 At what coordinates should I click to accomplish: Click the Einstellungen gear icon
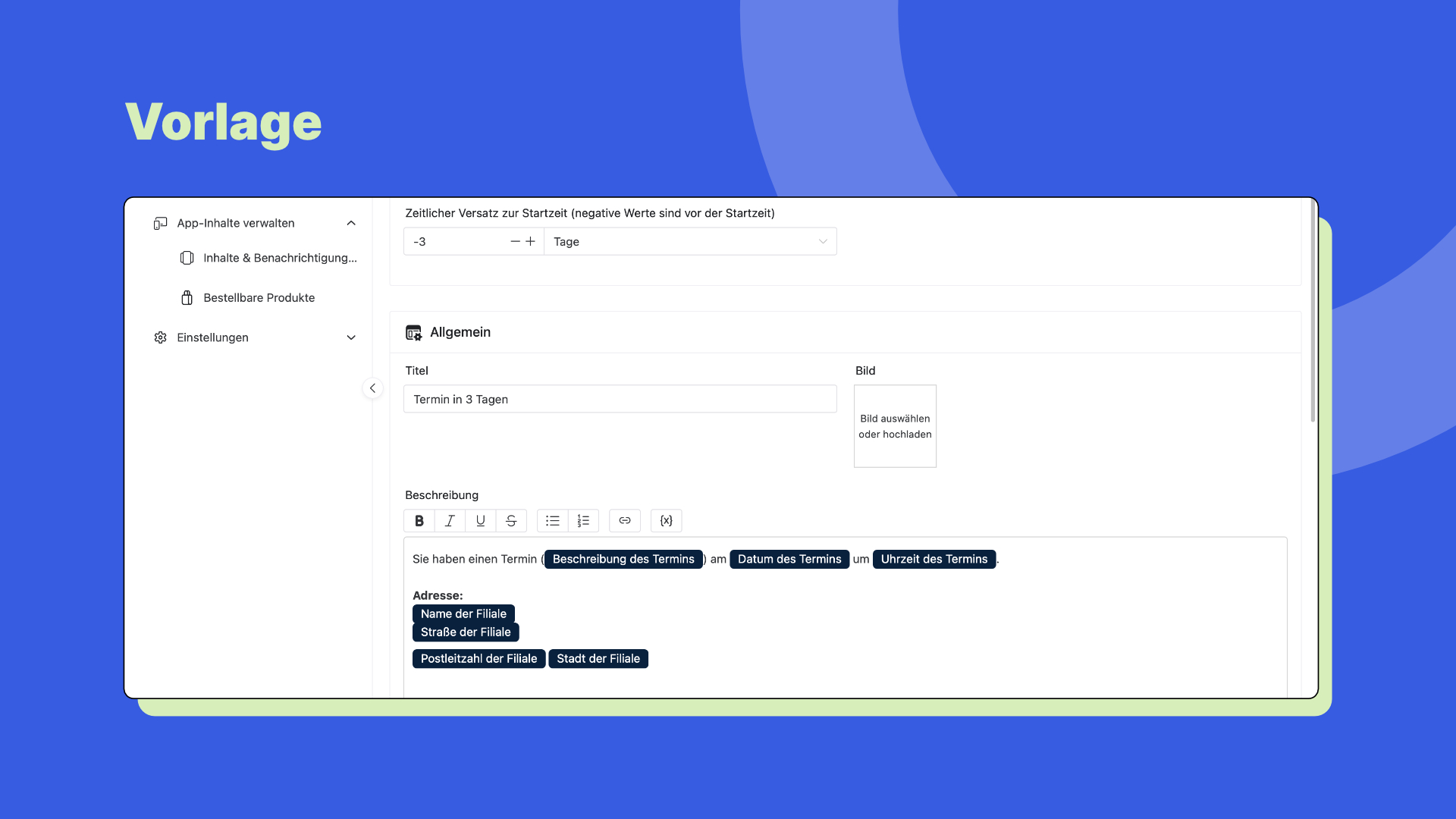(x=160, y=337)
